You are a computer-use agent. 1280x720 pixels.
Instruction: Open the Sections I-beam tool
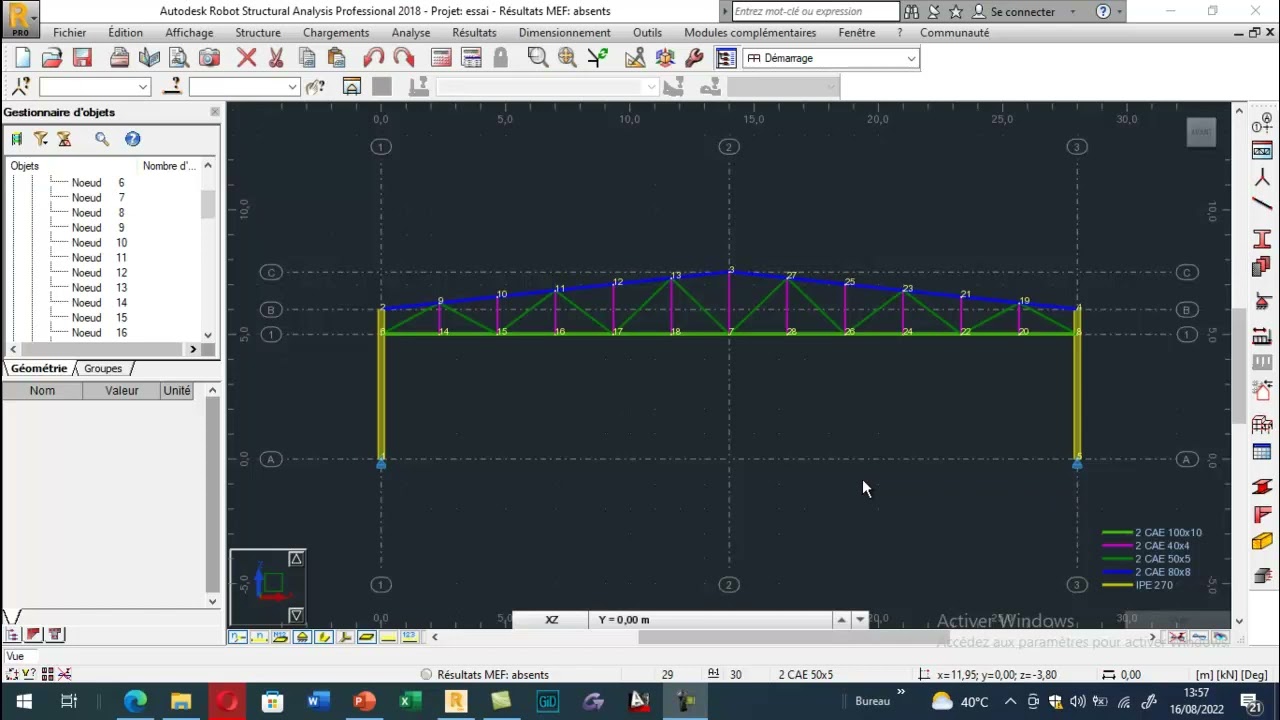(1262, 239)
